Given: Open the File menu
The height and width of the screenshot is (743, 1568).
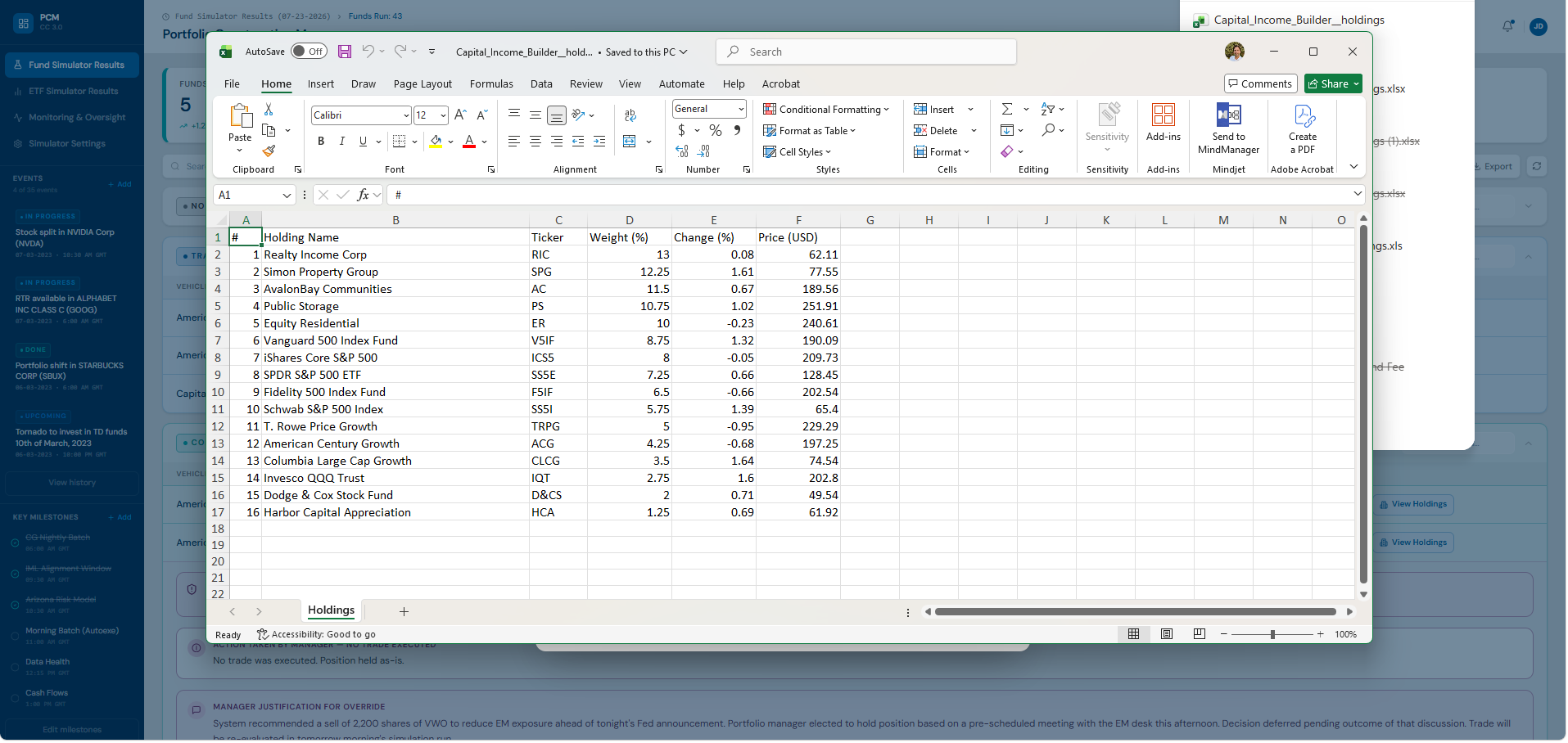Looking at the screenshot, I should (x=232, y=83).
